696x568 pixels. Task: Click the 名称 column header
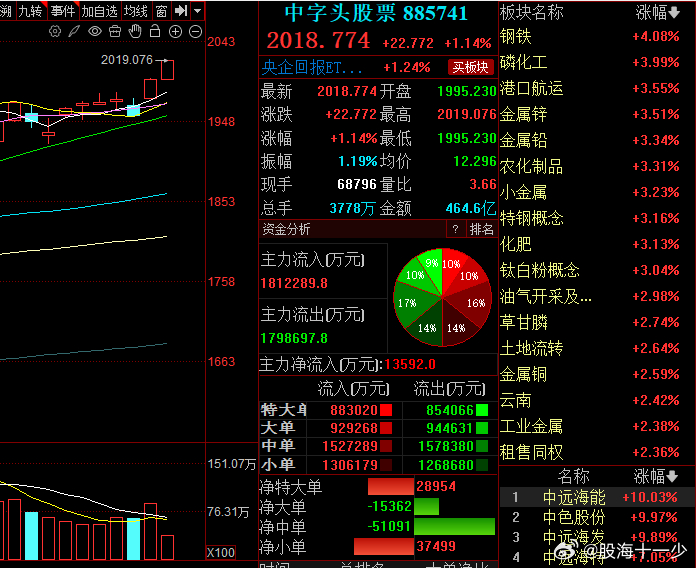click(x=573, y=476)
